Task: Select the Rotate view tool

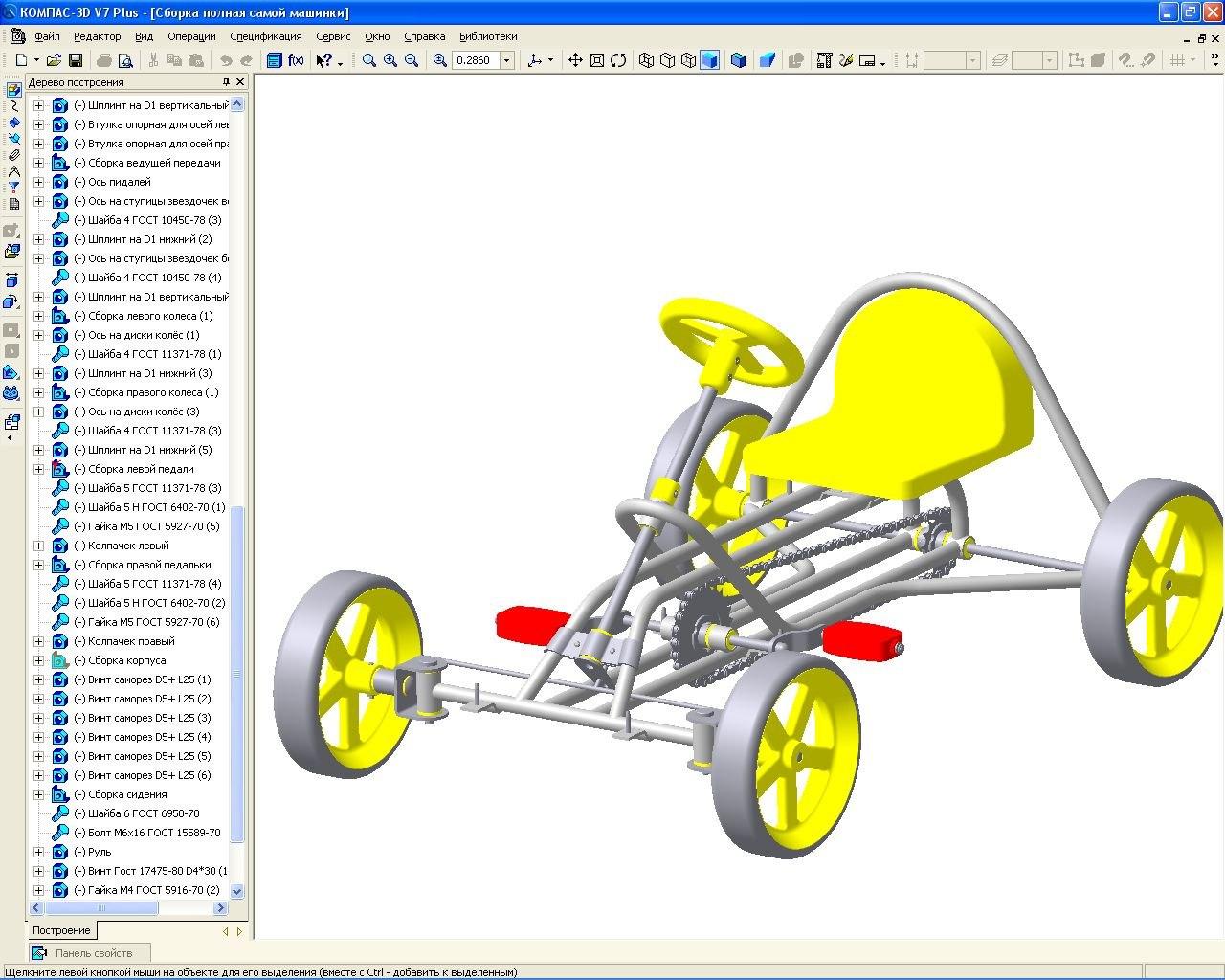Action: [618, 60]
